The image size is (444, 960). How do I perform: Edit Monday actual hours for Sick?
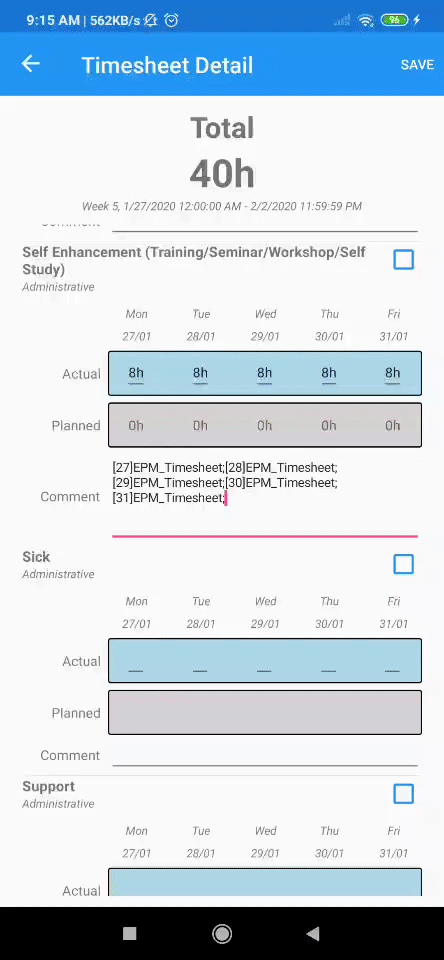(136, 661)
